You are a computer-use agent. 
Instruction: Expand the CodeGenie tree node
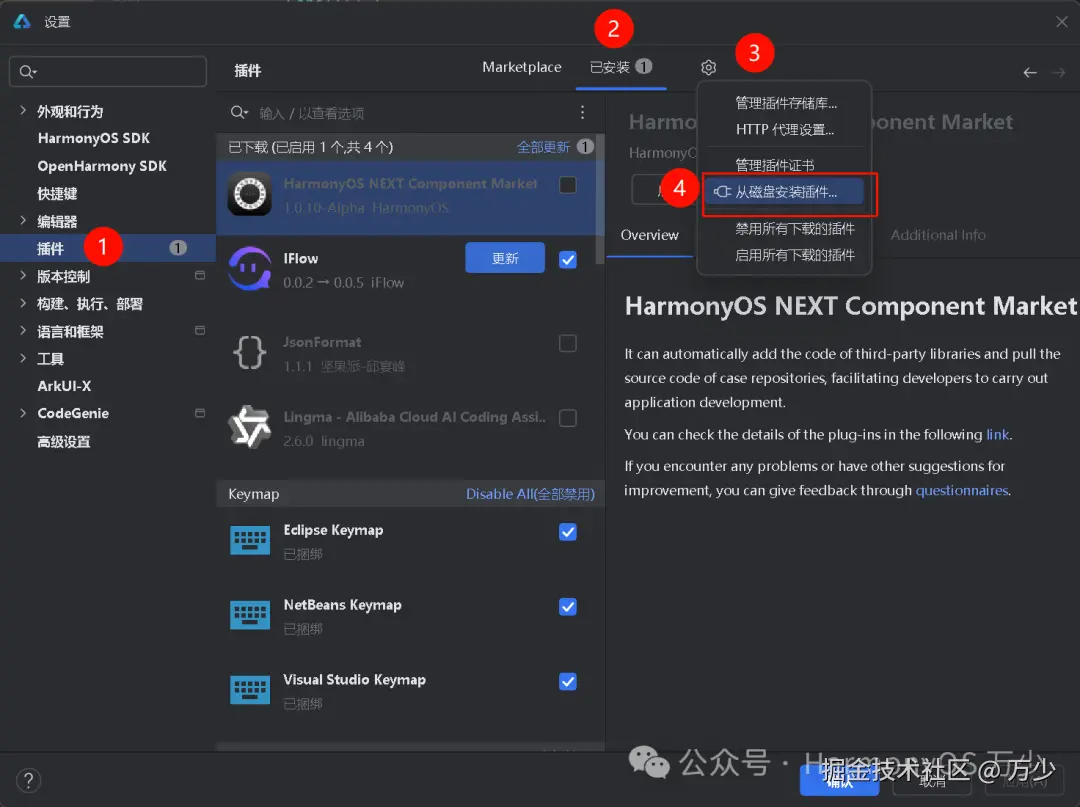tap(23, 413)
